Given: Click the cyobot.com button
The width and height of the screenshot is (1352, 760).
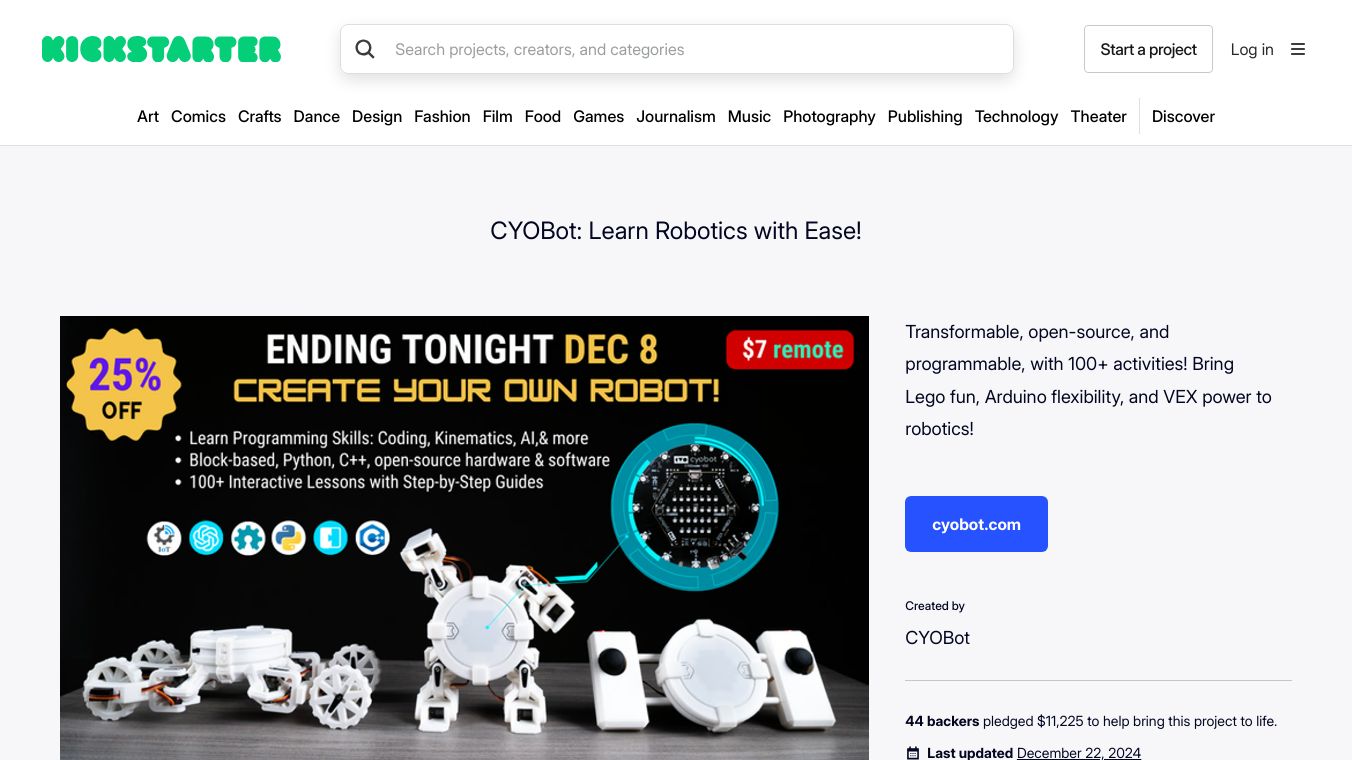Looking at the screenshot, I should click(976, 524).
